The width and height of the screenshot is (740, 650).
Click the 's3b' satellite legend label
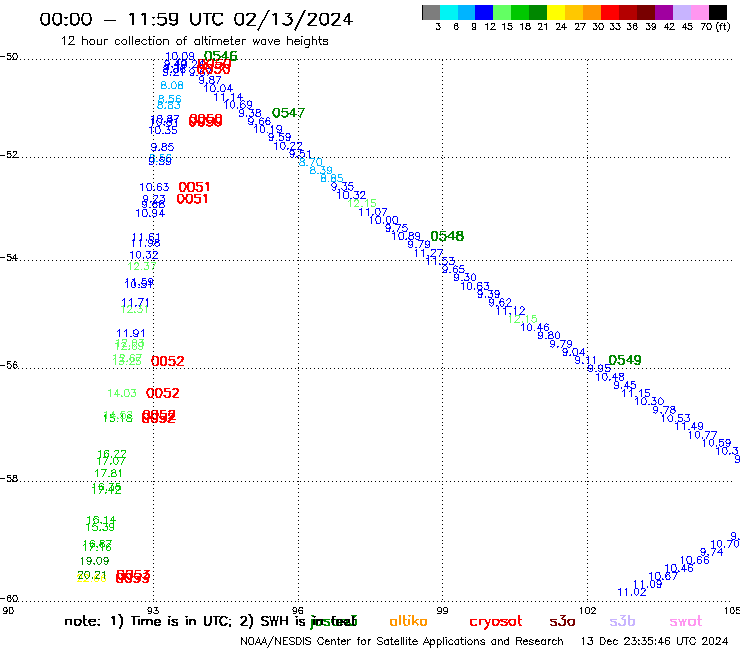click(622, 622)
